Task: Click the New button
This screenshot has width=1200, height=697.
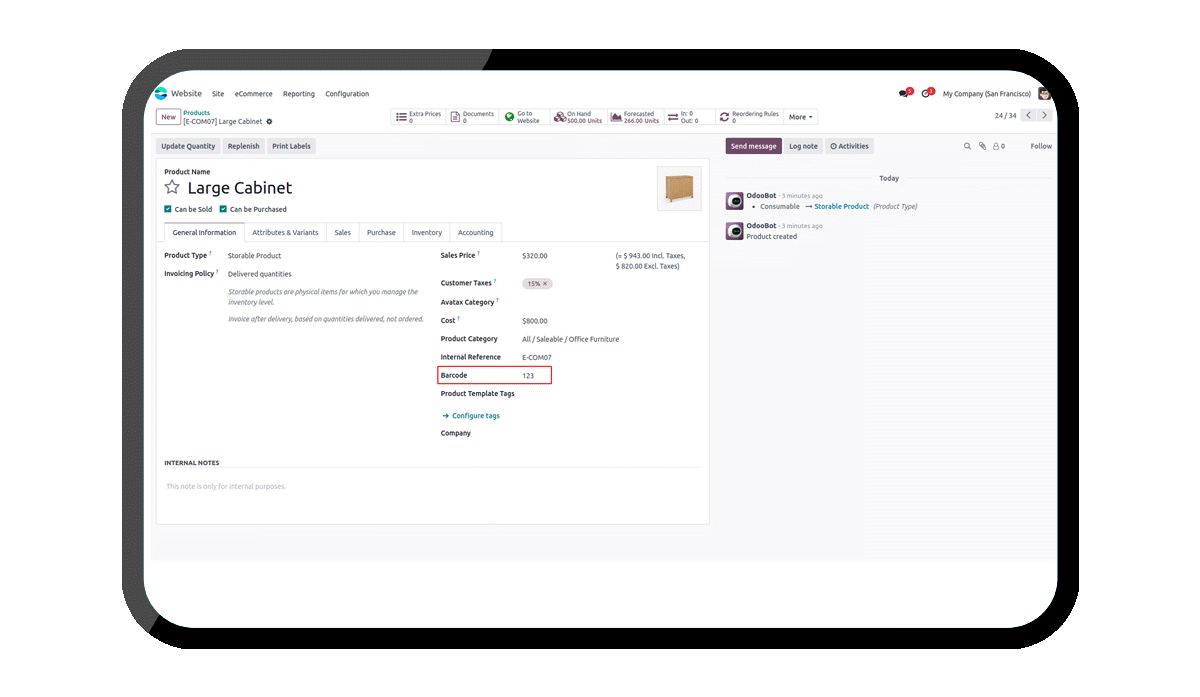Action: pyautogui.click(x=168, y=117)
